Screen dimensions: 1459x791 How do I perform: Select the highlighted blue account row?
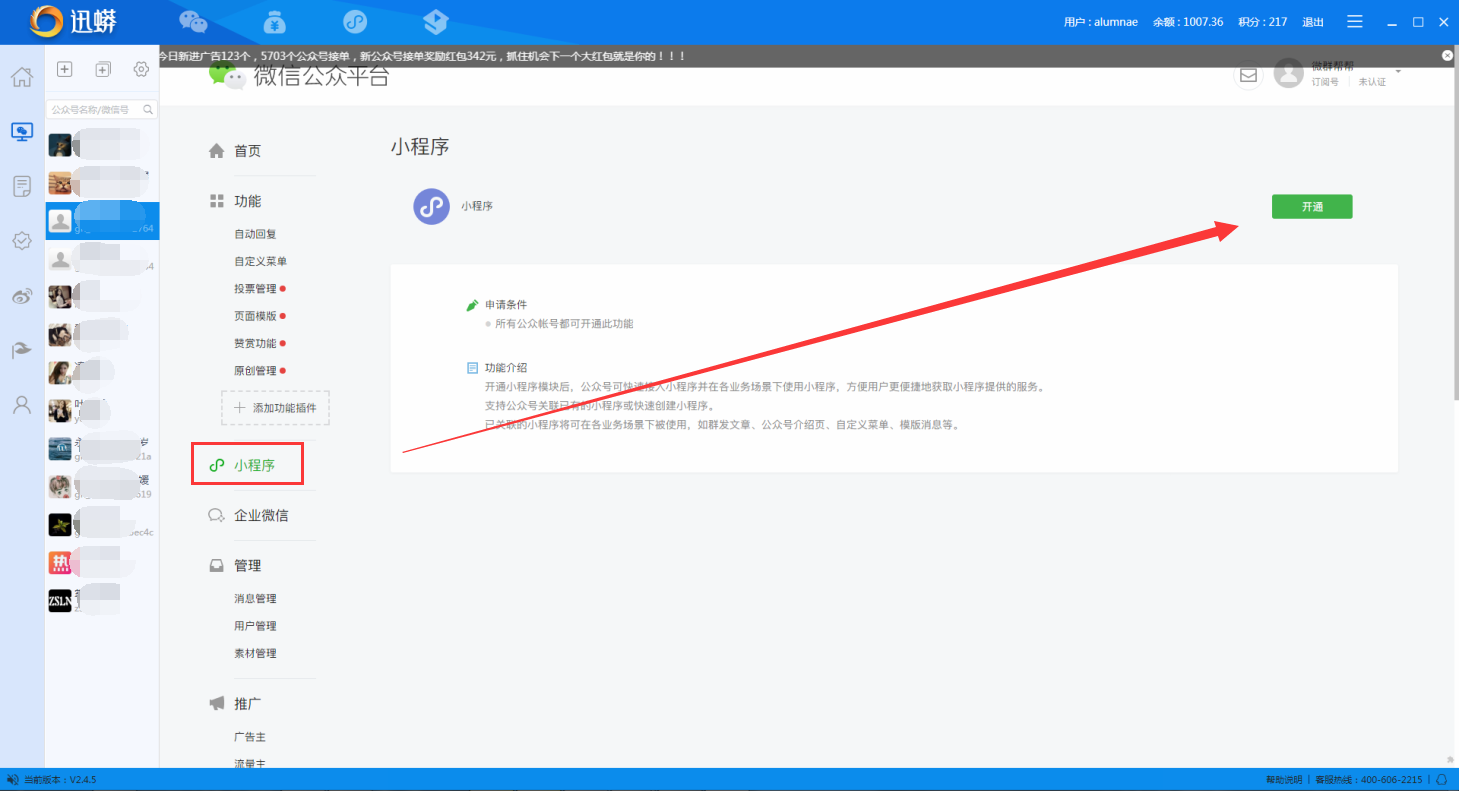click(x=102, y=221)
